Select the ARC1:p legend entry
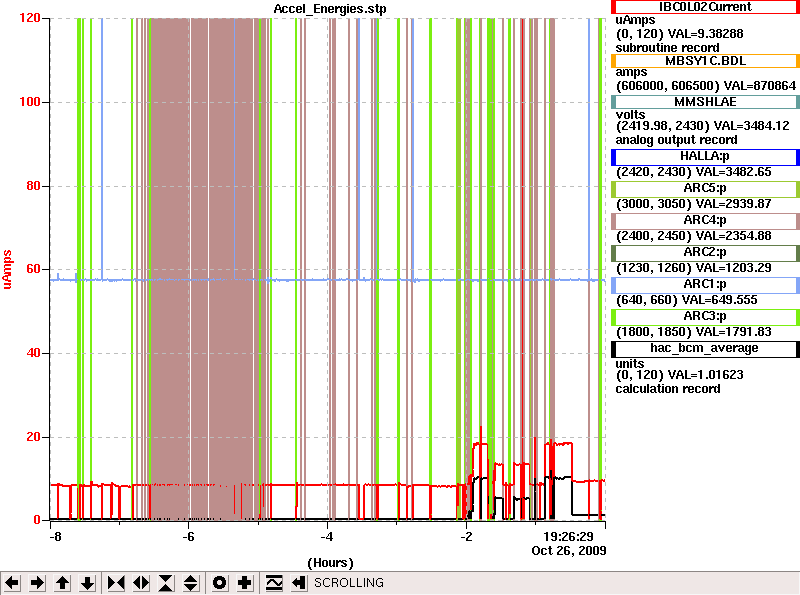 [x=705, y=285]
